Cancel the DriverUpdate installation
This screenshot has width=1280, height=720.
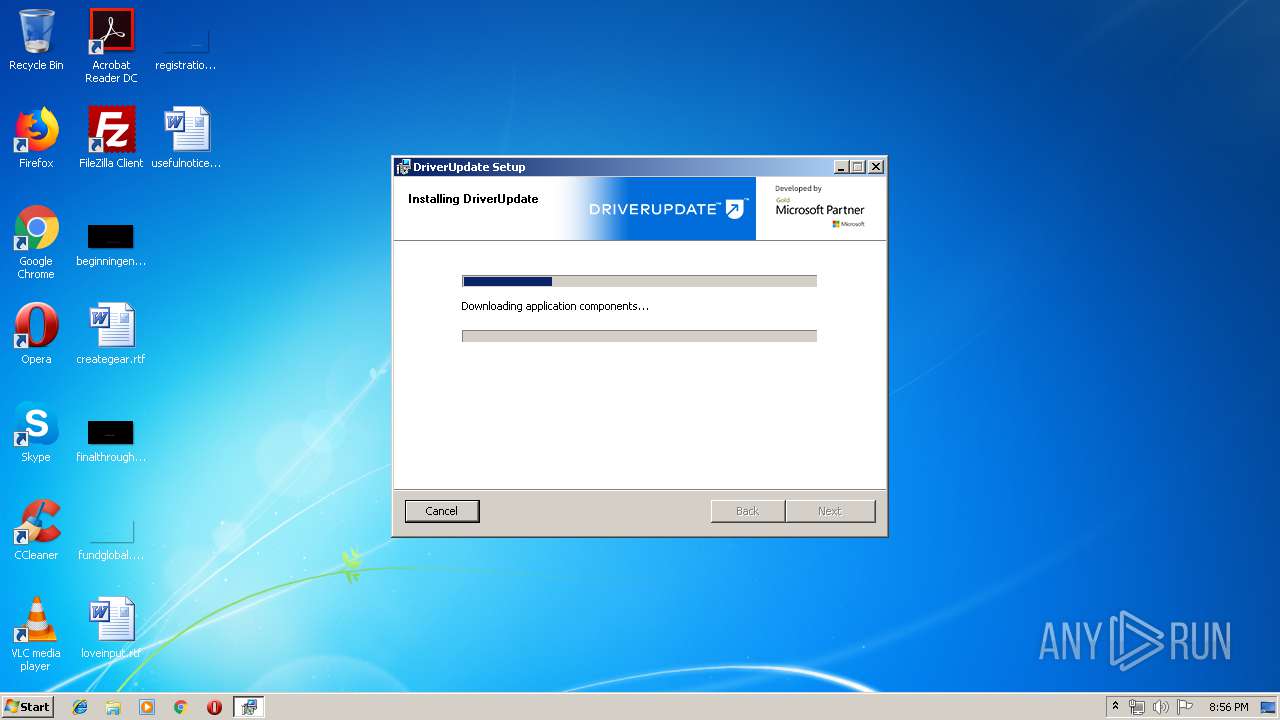tap(442, 511)
